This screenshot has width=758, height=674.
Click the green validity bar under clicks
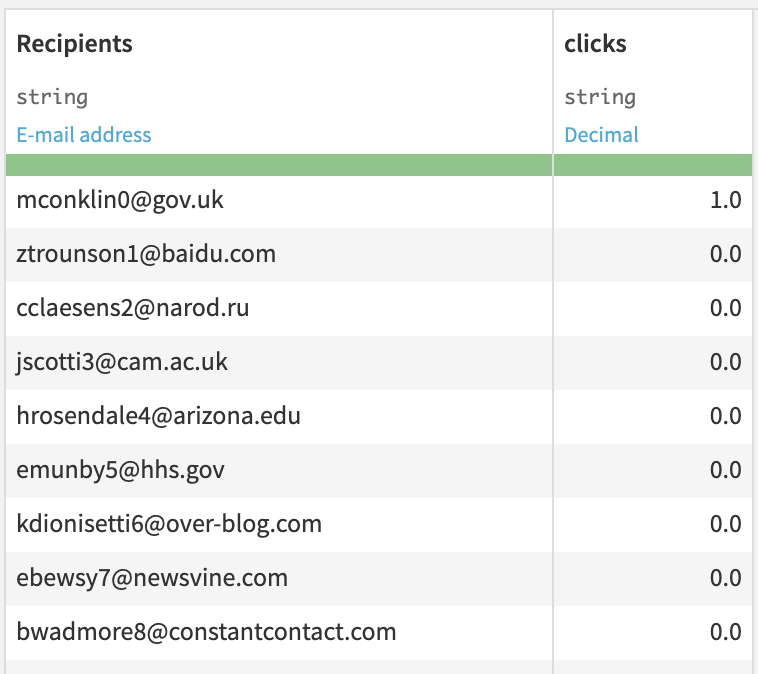click(x=653, y=165)
